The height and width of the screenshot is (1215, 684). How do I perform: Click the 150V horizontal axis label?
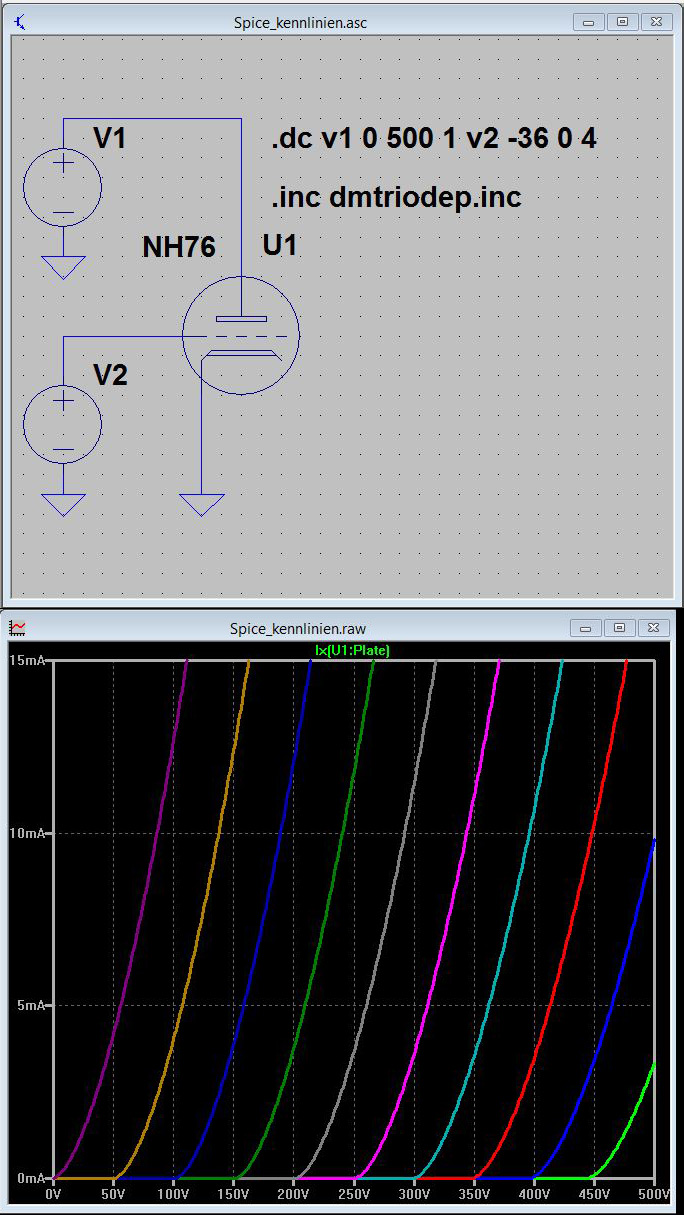(x=233, y=1193)
